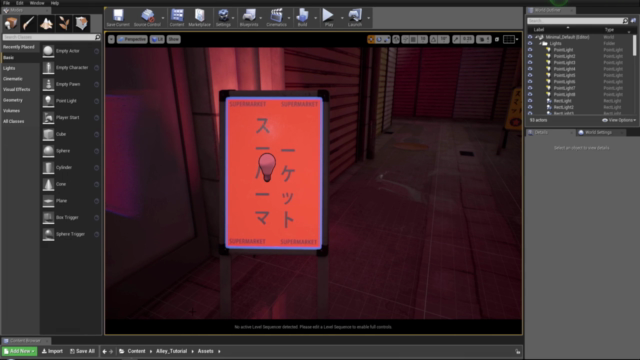Toggle grid snapping in viewport toolbar
This screenshot has width=640, height=360.
click(413, 39)
